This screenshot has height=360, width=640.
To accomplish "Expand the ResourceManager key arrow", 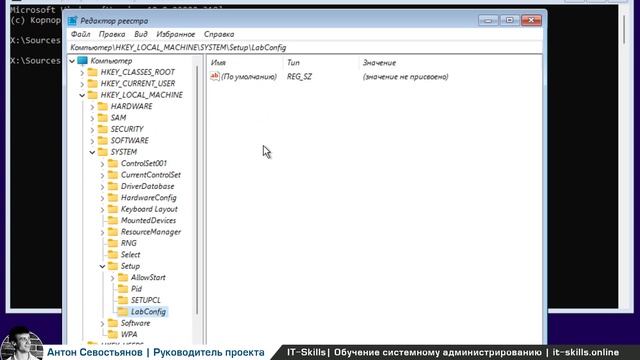I will (x=102, y=232).
